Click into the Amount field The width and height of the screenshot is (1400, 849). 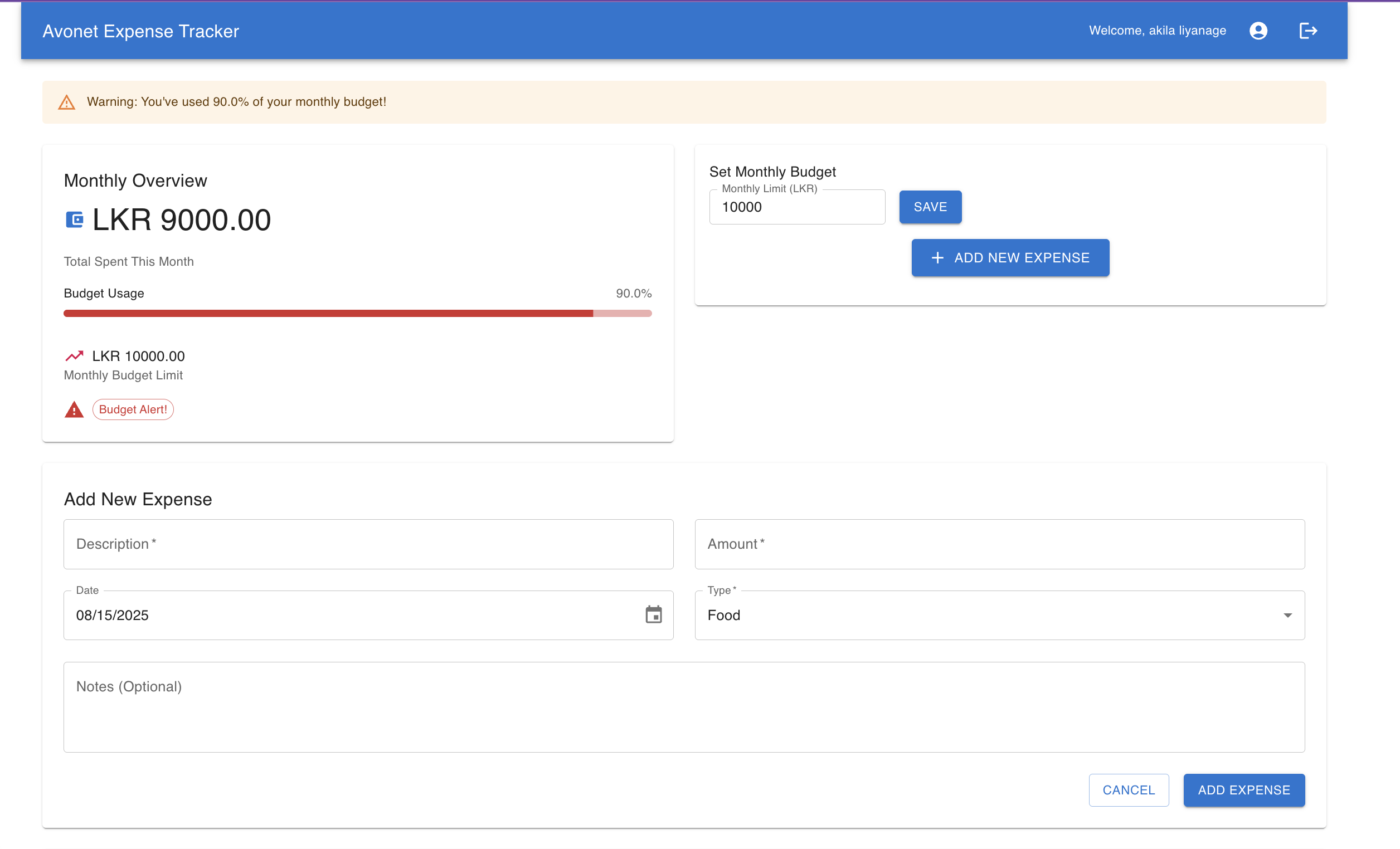pos(999,544)
